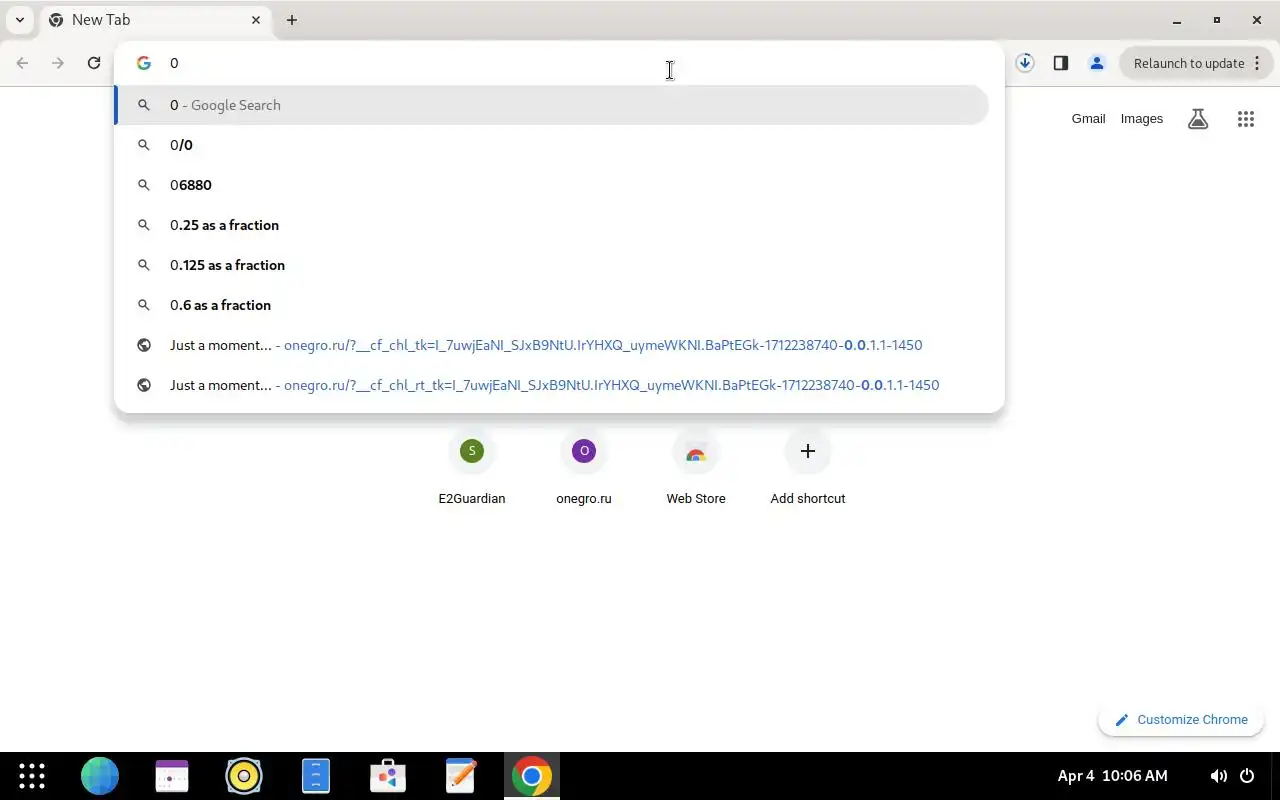
Task: Launch the globe web browser in taskbar
Action: tap(100, 776)
